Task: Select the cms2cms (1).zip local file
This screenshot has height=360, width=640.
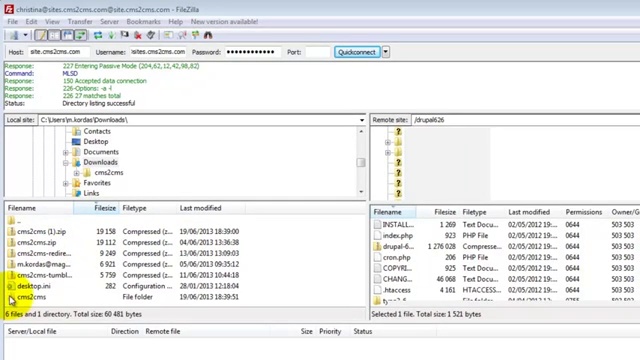Action: pos(42,231)
